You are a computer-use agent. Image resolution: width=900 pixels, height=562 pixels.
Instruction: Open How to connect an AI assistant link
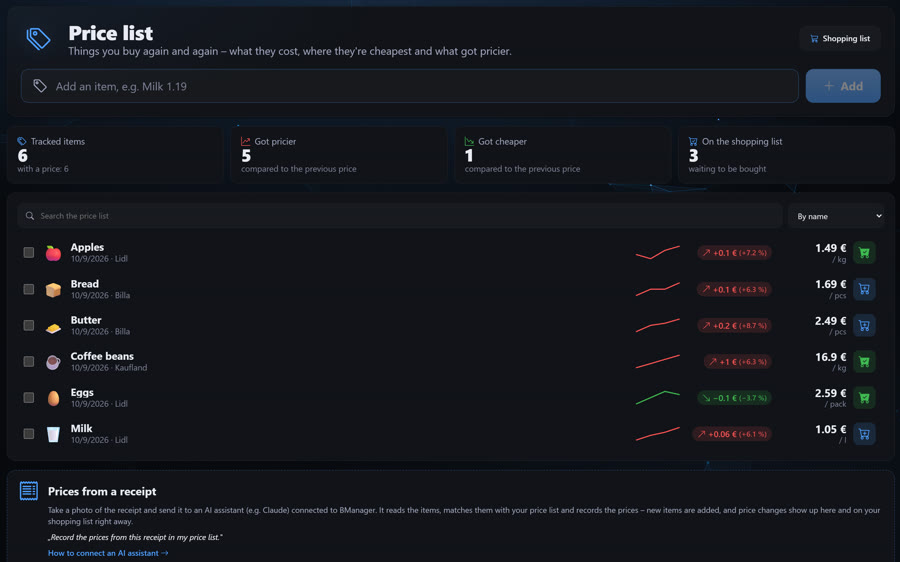pyautogui.click(x=108, y=553)
